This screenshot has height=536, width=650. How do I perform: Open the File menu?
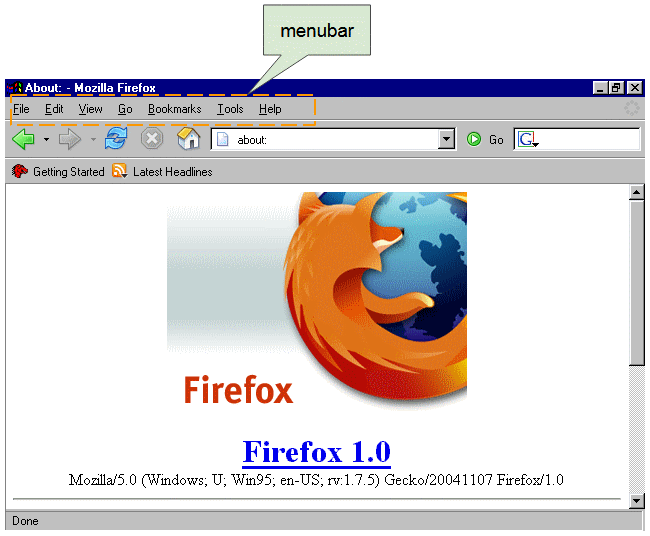tap(21, 109)
